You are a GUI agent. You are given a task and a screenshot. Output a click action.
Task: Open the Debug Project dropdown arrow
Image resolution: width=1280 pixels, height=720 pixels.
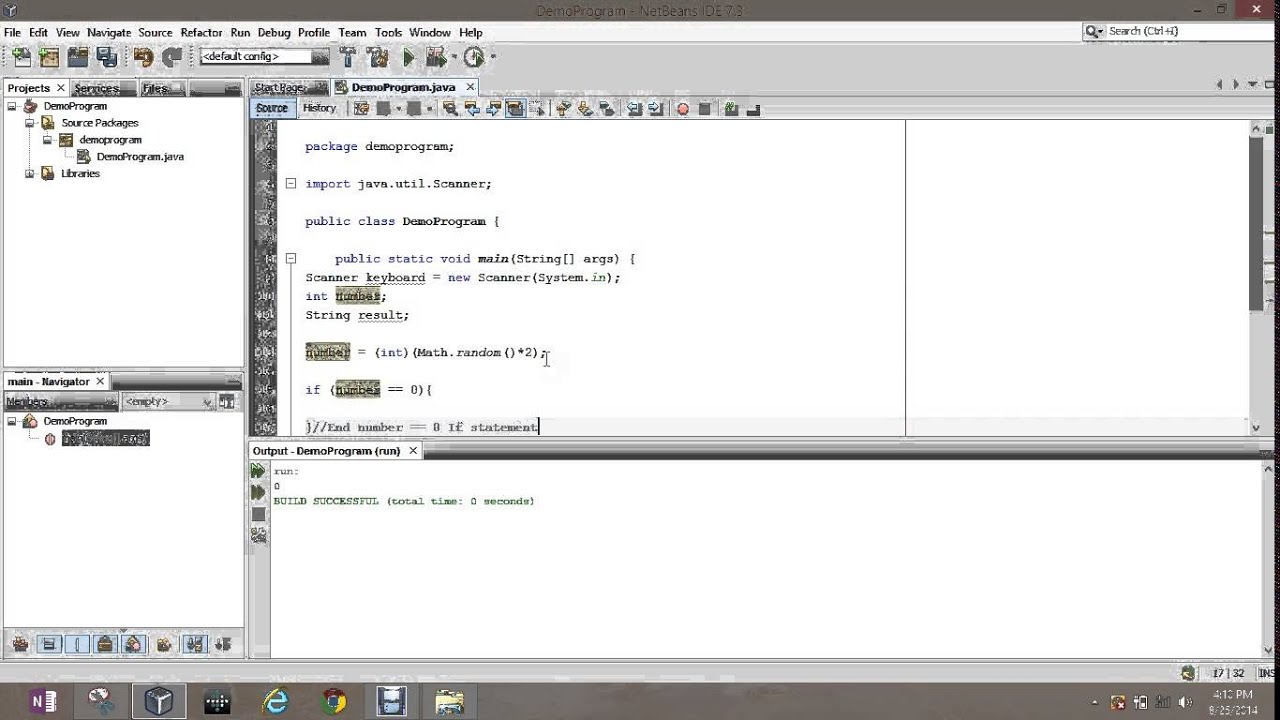coord(454,57)
